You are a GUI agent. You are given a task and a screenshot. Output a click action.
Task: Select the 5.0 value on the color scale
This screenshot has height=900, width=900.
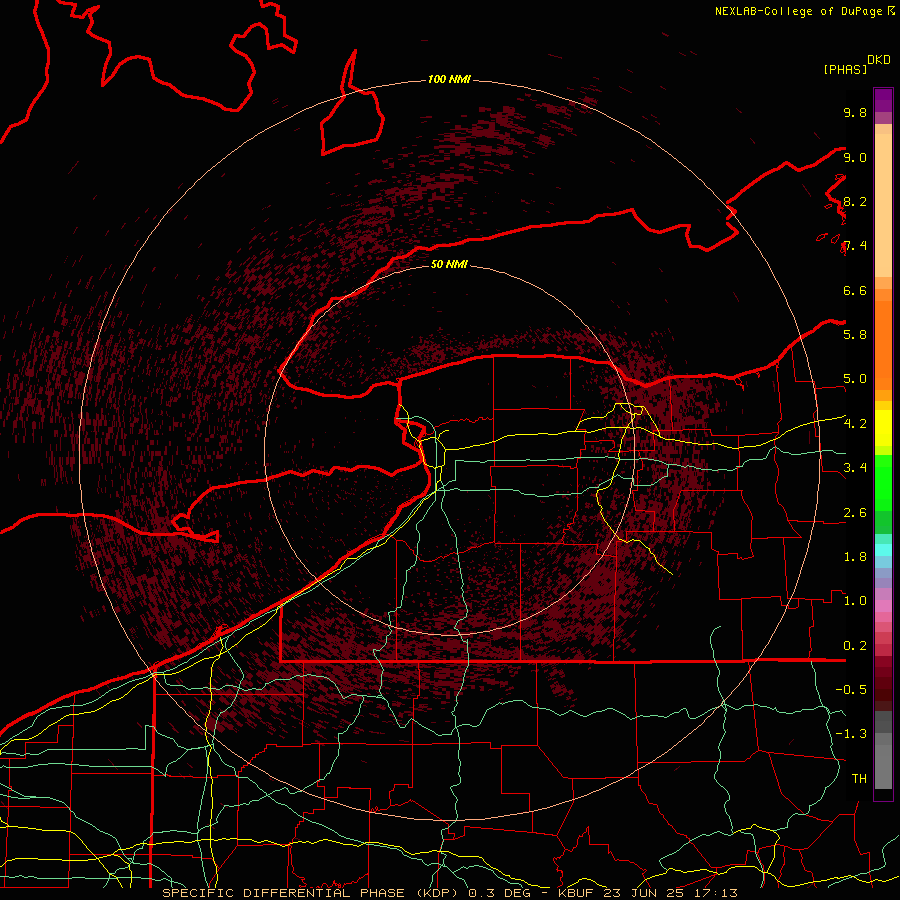click(x=855, y=379)
